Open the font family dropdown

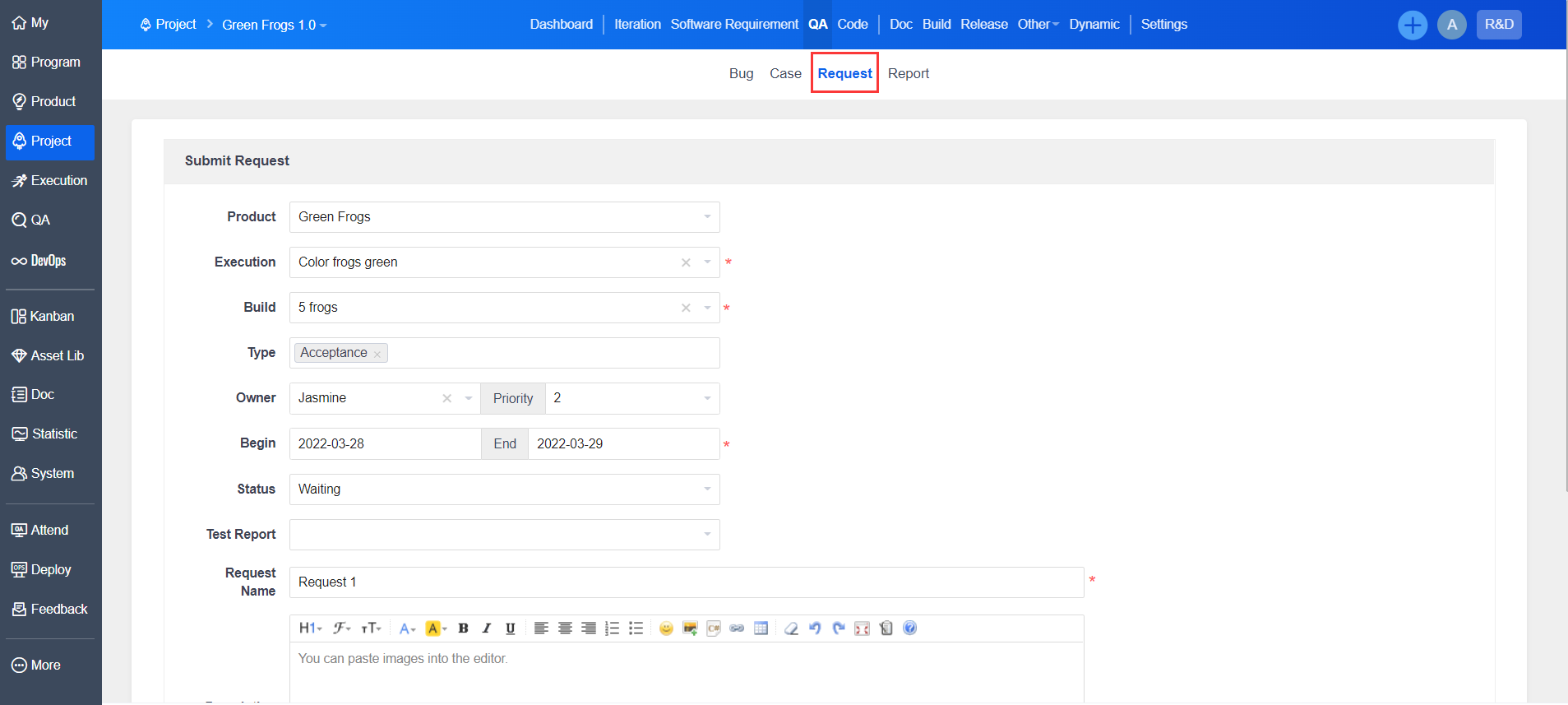341,628
